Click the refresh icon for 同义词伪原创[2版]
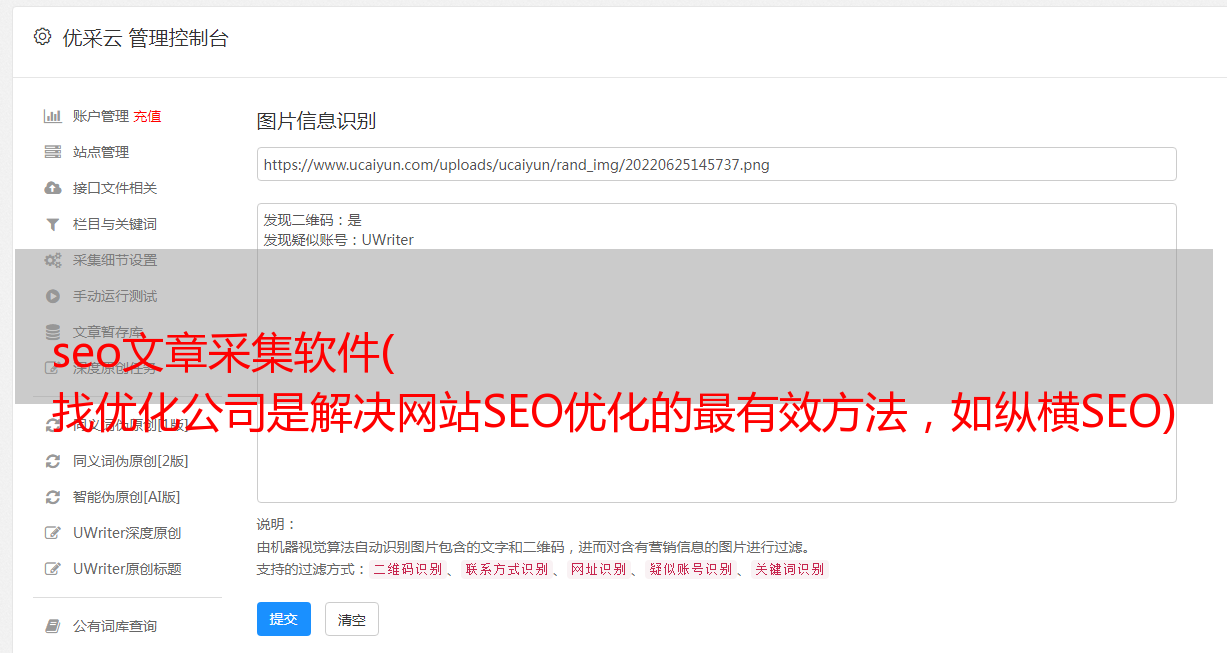Viewport: 1227px width, 653px height. coord(53,461)
